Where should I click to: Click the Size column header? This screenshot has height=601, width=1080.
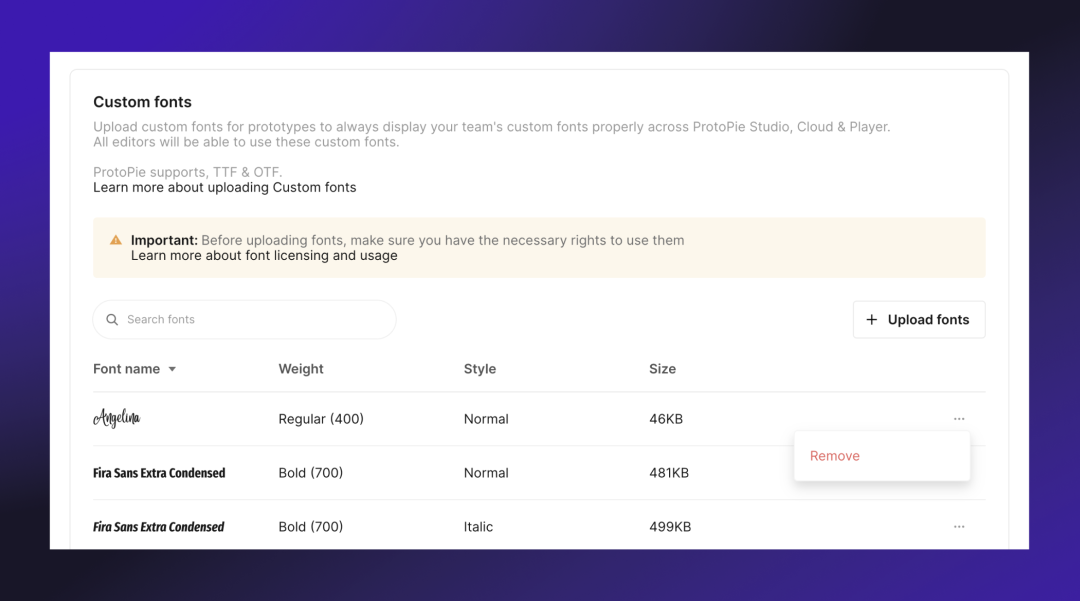click(662, 369)
